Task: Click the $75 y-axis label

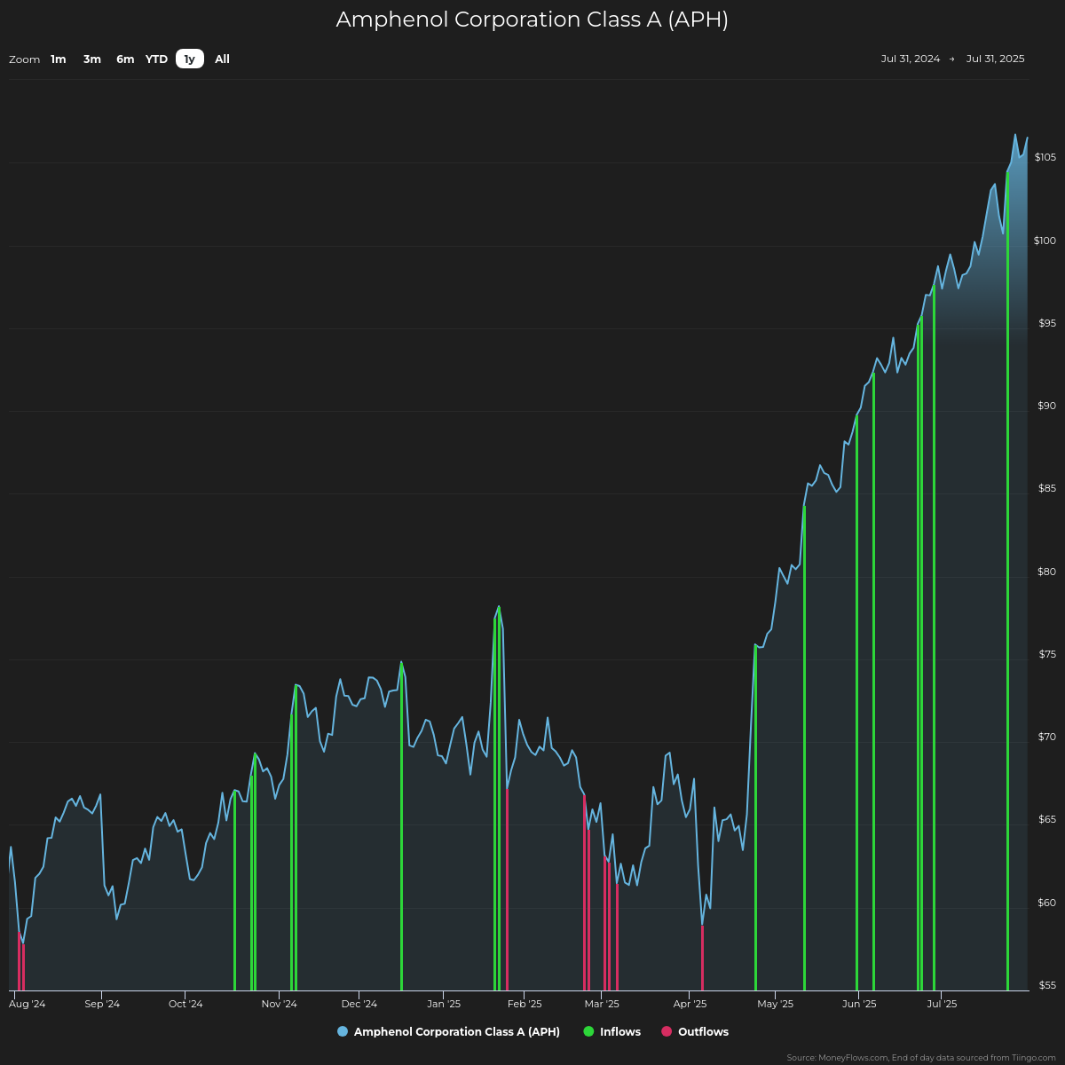Action: coord(1047,655)
